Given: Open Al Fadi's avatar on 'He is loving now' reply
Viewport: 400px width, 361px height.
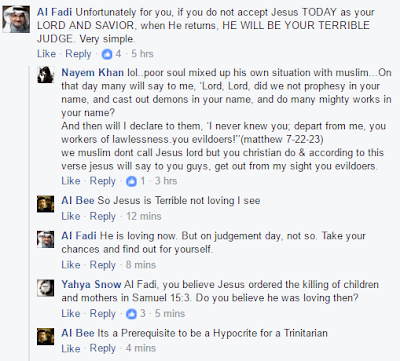Looking at the screenshot, I should click(x=45, y=239).
